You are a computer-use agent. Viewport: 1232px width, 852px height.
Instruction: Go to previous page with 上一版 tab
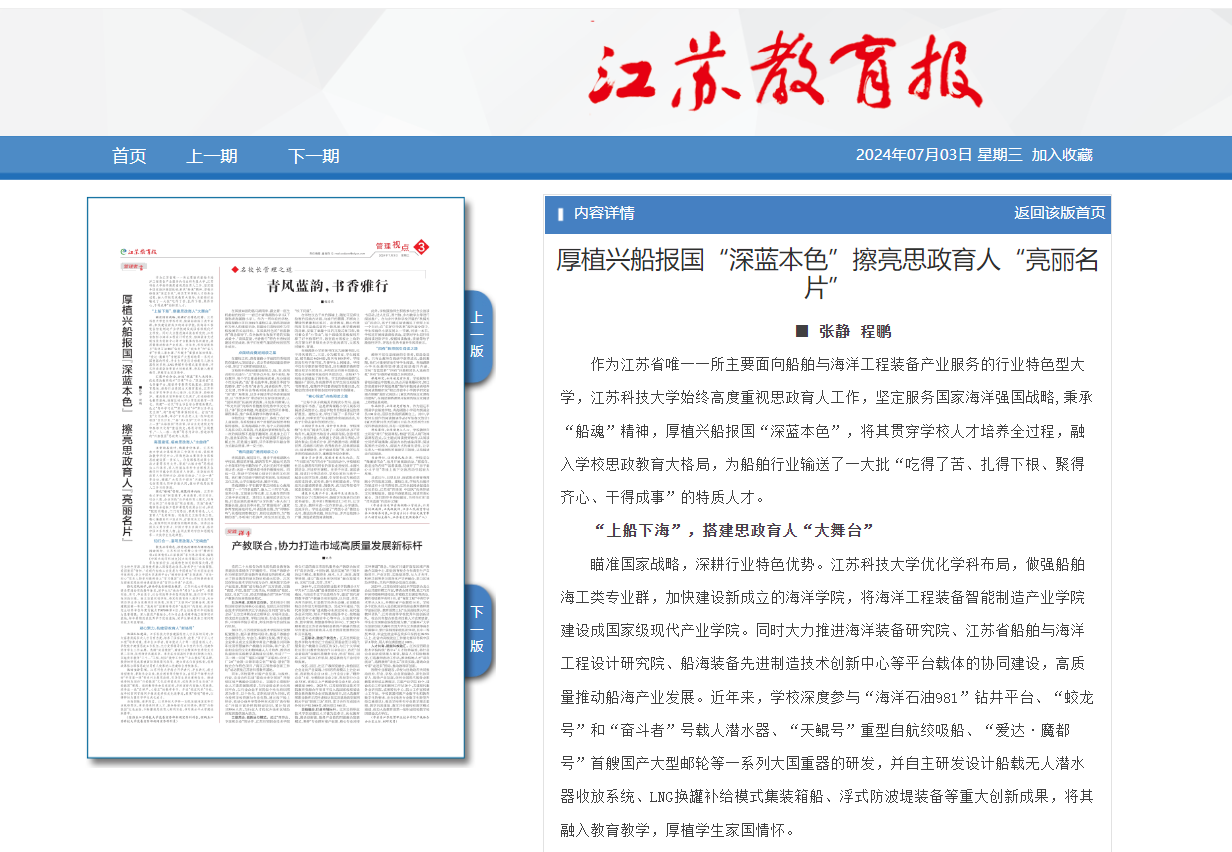click(x=477, y=336)
